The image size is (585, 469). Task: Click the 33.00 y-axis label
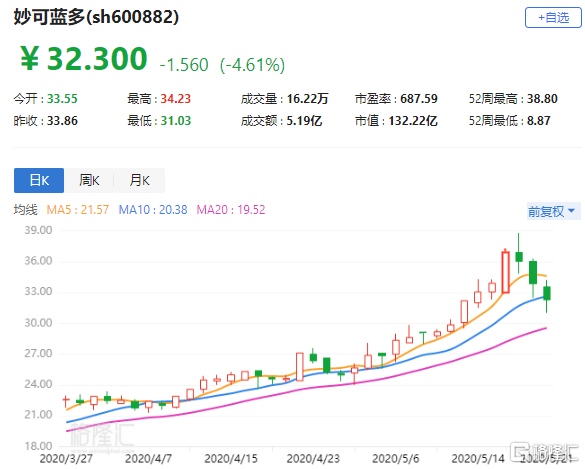click(x=38, y=291)
